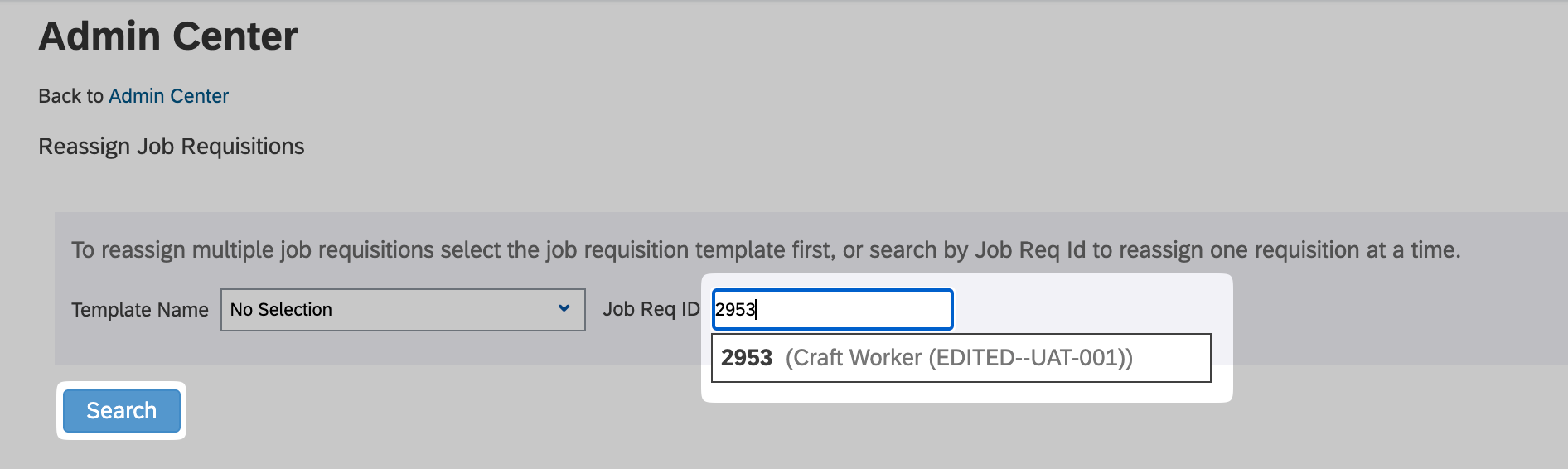Click the Search button
Viewport: 1568px width, 469px height.
pos(122,411)
